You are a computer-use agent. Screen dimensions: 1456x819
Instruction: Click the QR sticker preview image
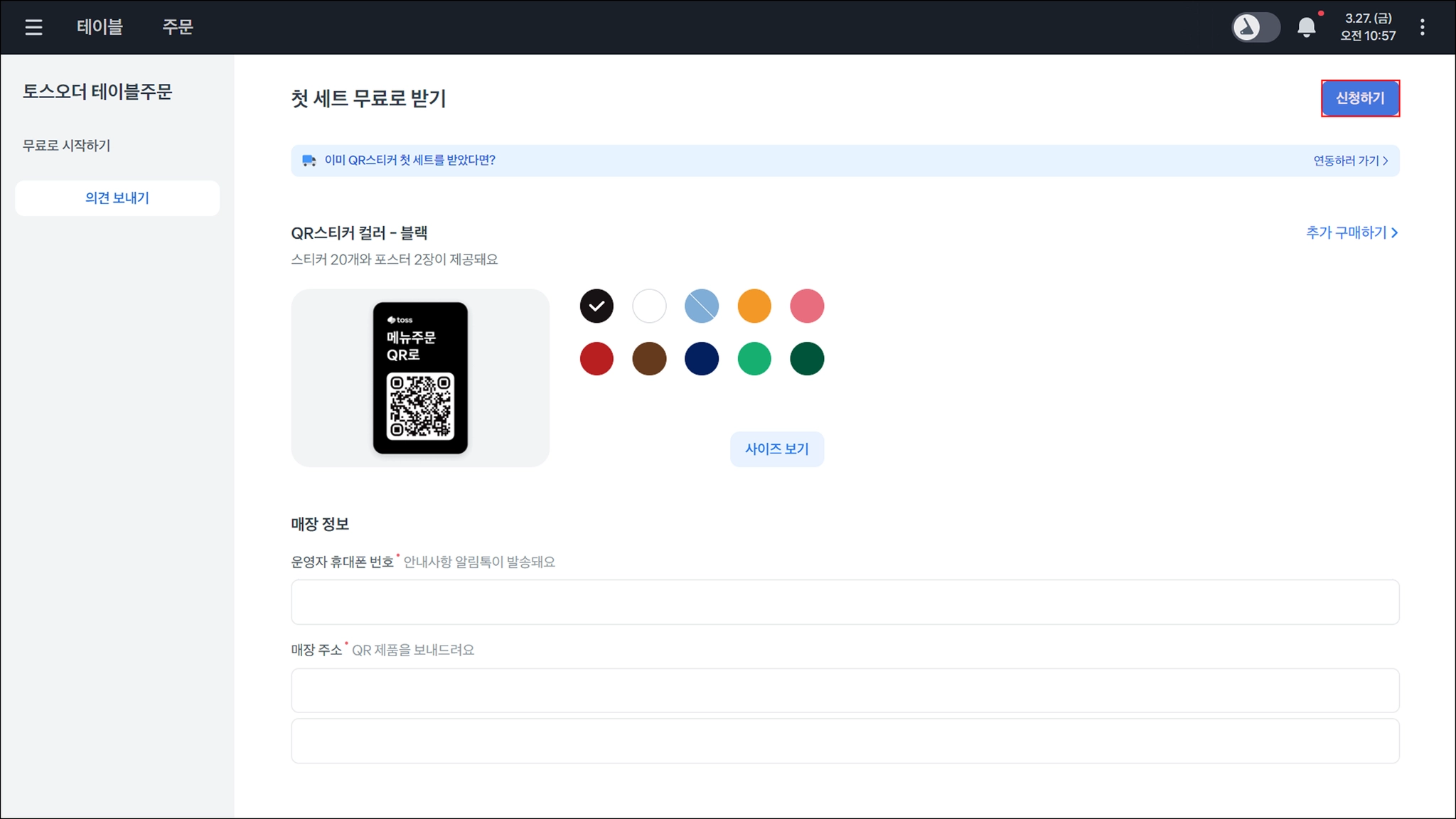pyautogui.click(x=420, y=378)
